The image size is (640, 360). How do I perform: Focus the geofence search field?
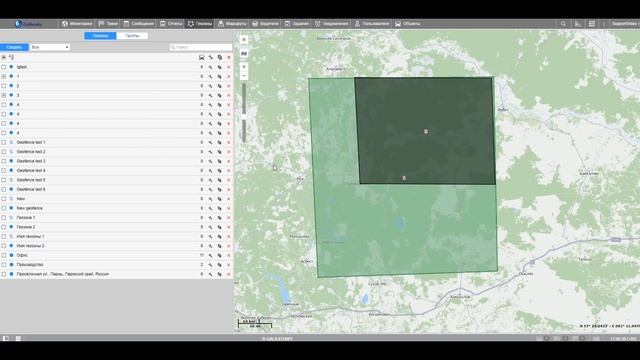pyautogui.click(x=201, y=47)
